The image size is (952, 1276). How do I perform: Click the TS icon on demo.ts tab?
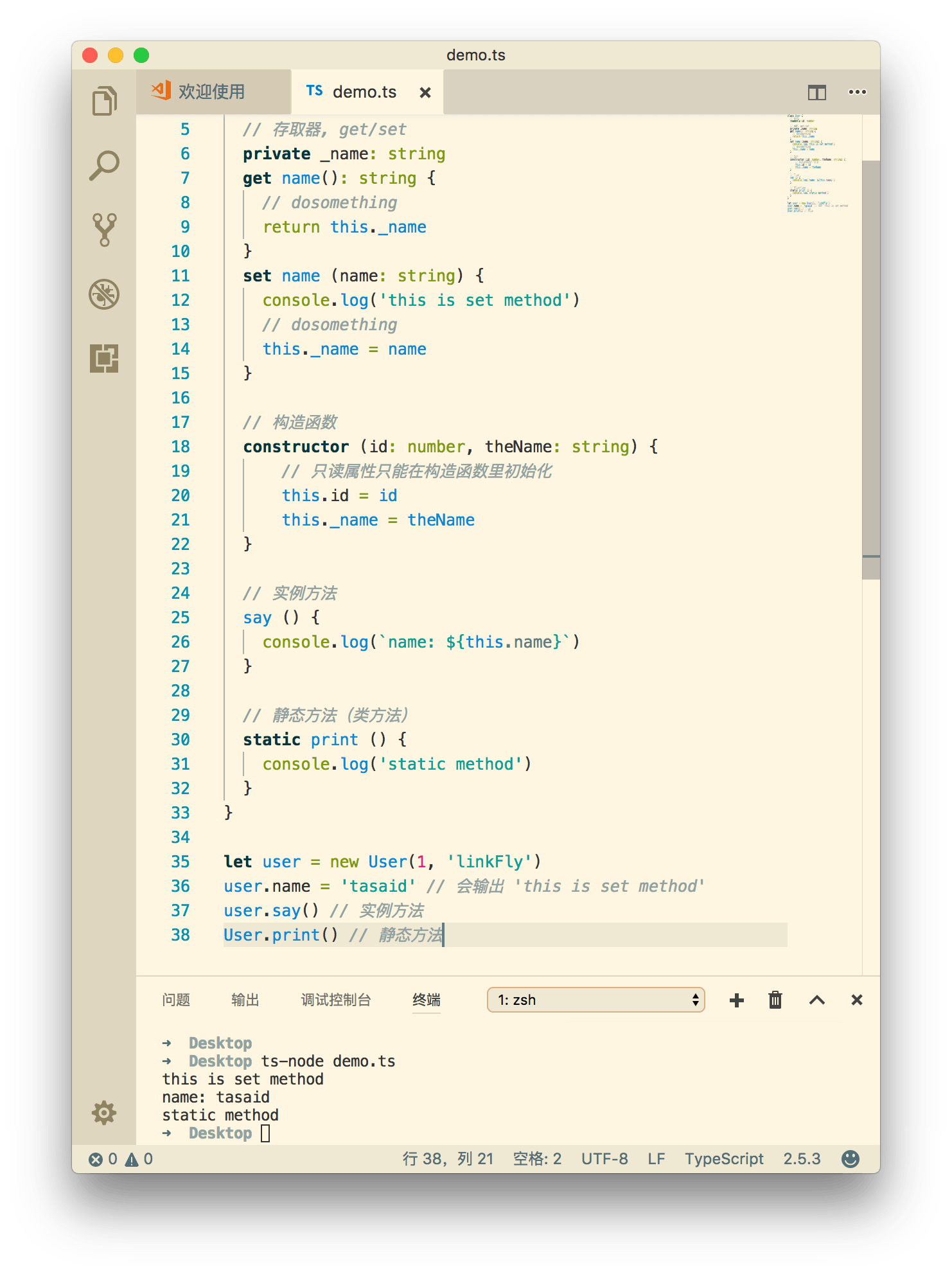pos(314,91)
